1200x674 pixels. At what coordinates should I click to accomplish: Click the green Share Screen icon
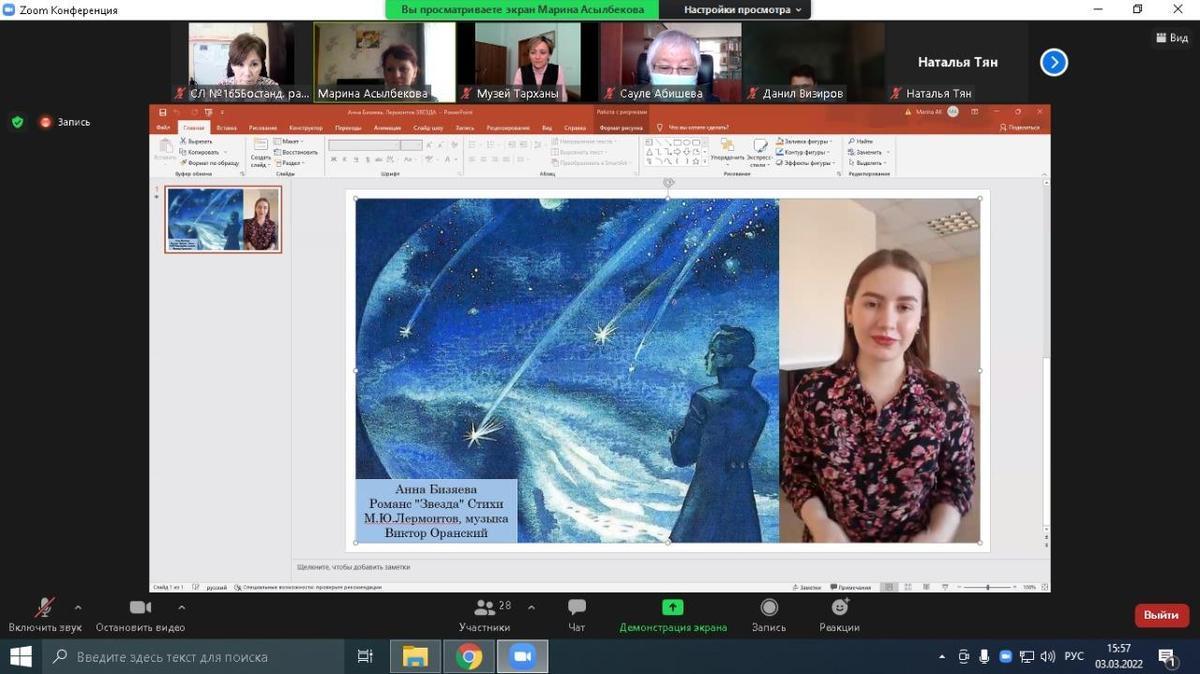[673, 608]
